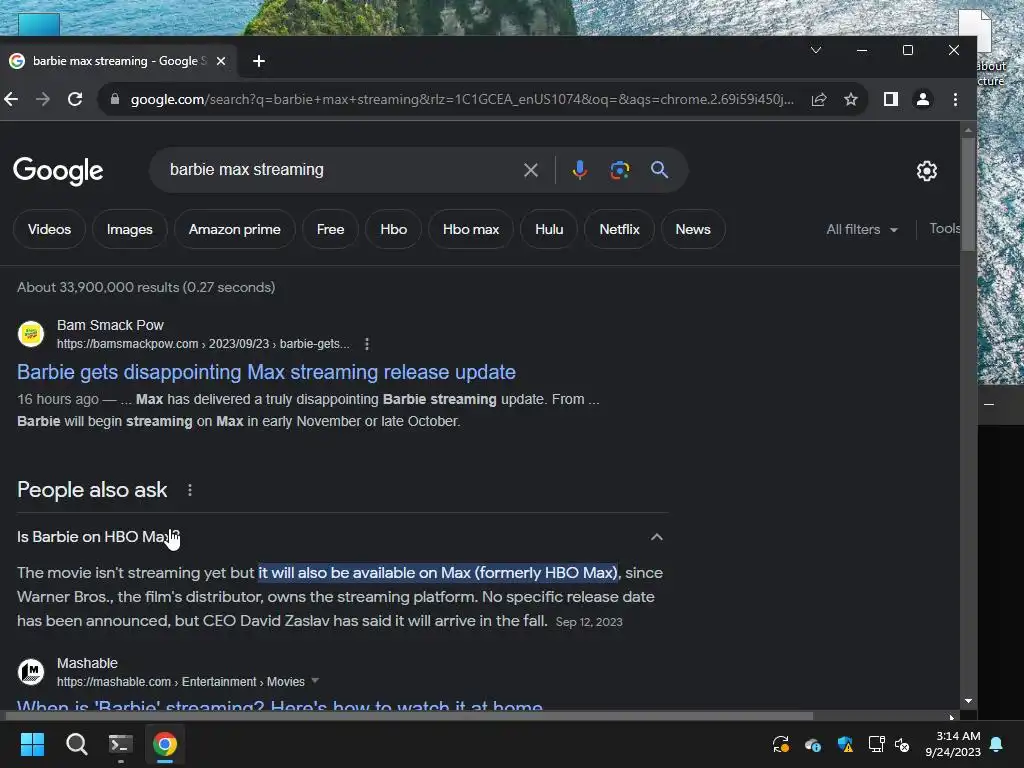Open a new browser tab

[x=259, y=61]
